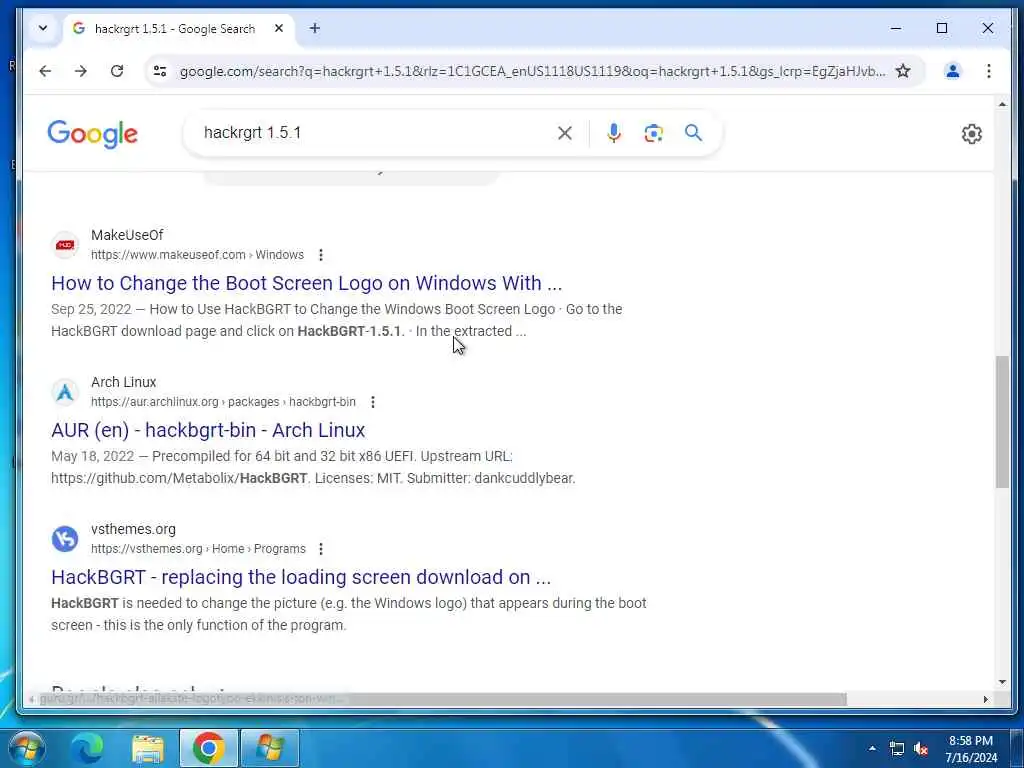Select the hackrgrt 1.5.1 Google Search tab
This screenshot has width=1024, height=768.
tap(174, 29)
